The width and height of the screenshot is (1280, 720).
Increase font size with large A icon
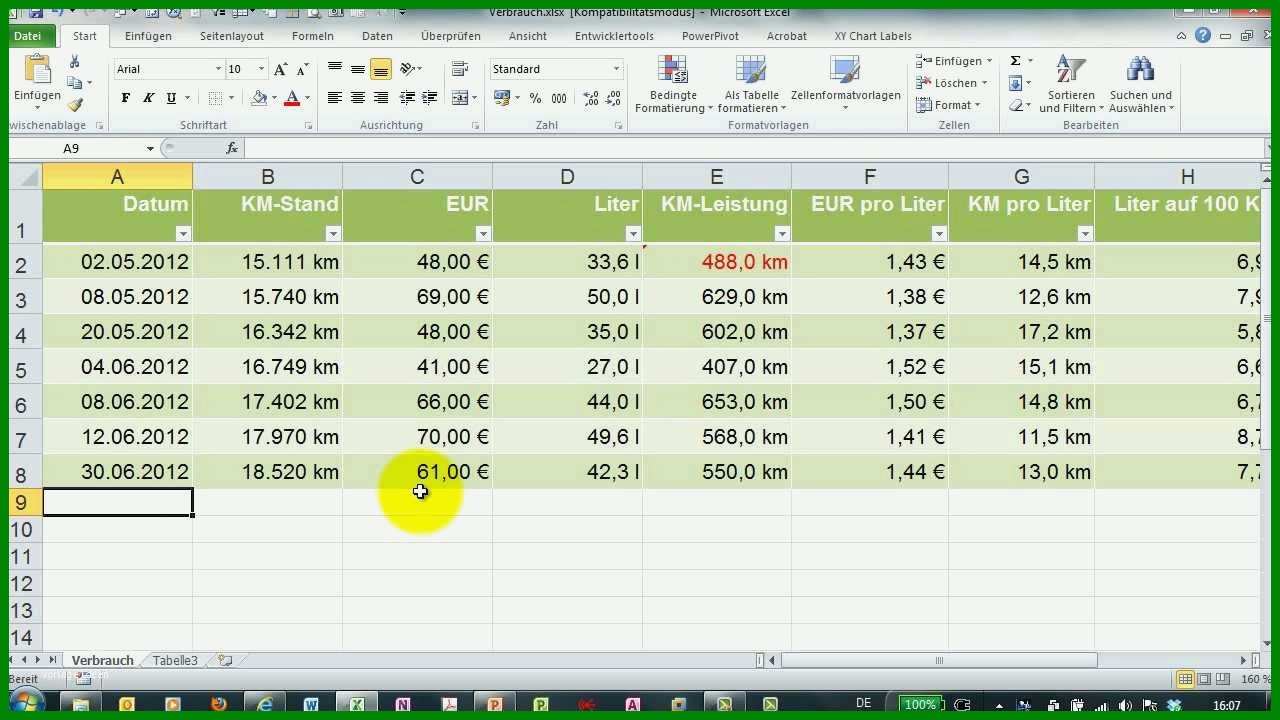(x=281, y=69)
